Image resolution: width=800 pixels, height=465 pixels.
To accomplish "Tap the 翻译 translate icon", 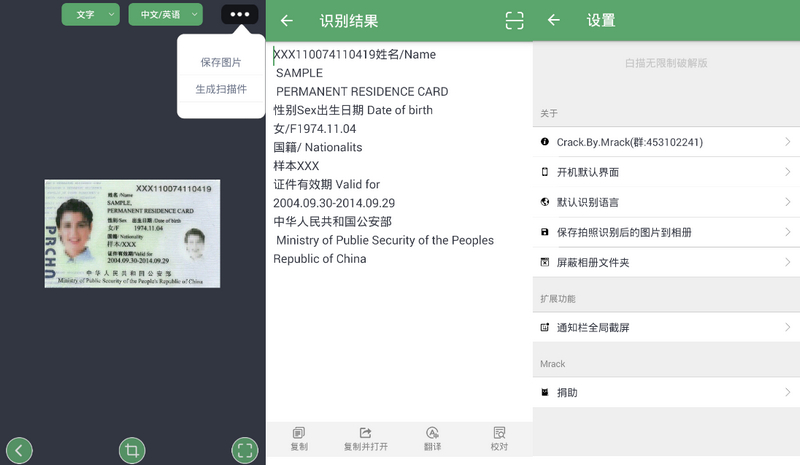I will point(432,438).
